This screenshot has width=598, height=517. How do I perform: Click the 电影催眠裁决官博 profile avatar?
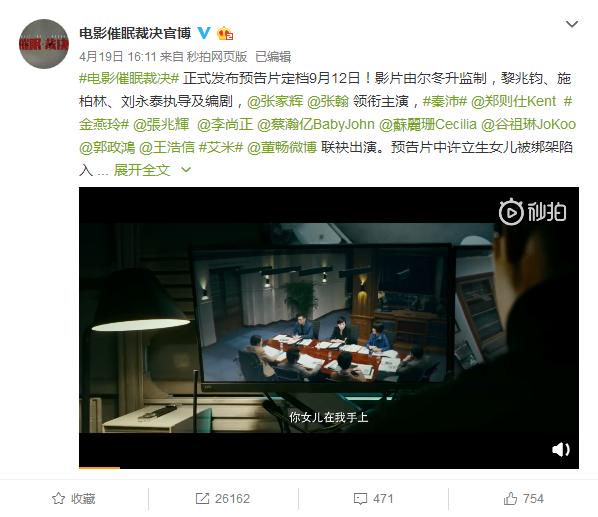pyautogui.click(x=43, y=44)
